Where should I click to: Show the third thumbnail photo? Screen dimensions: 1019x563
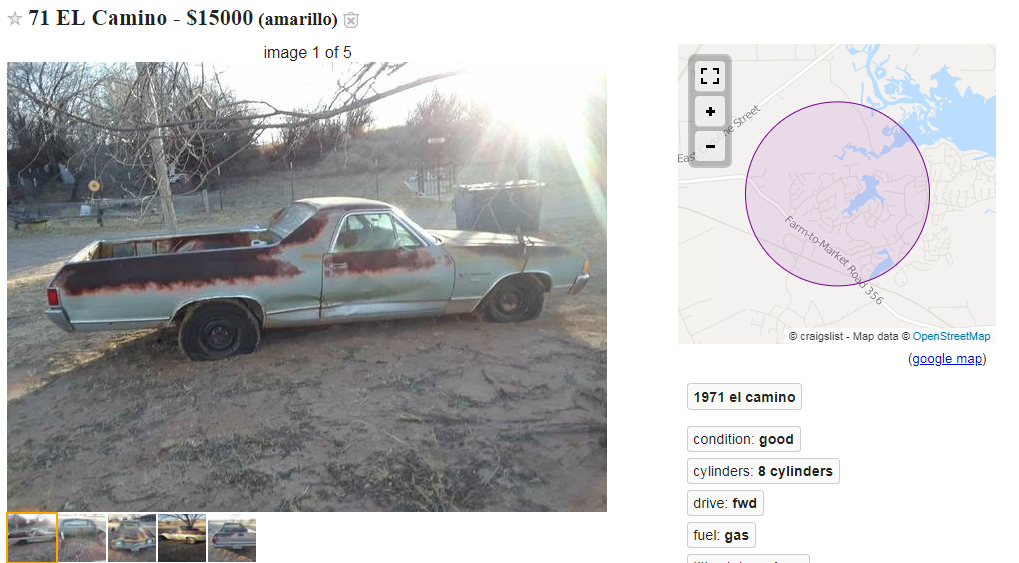coord(132,538)
